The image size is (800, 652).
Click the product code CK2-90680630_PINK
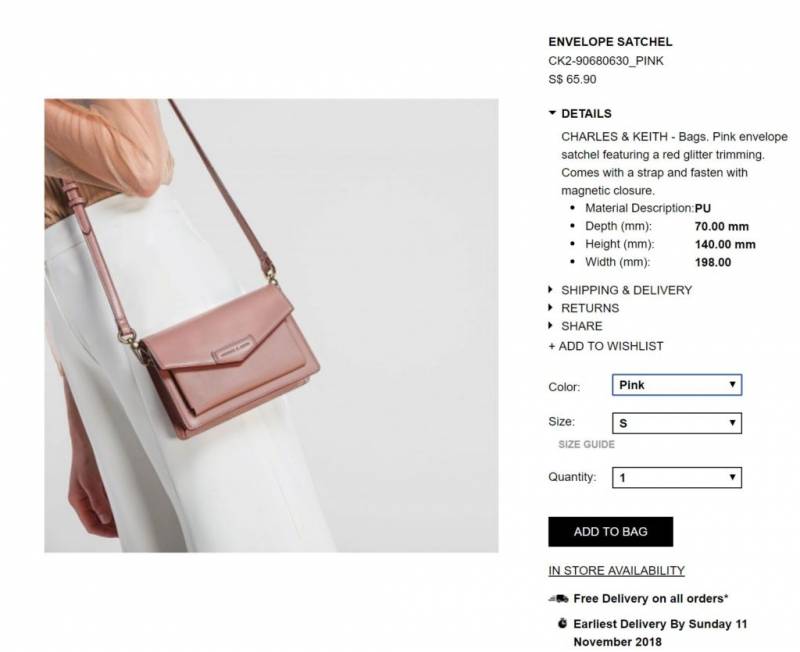coord(606,61)
